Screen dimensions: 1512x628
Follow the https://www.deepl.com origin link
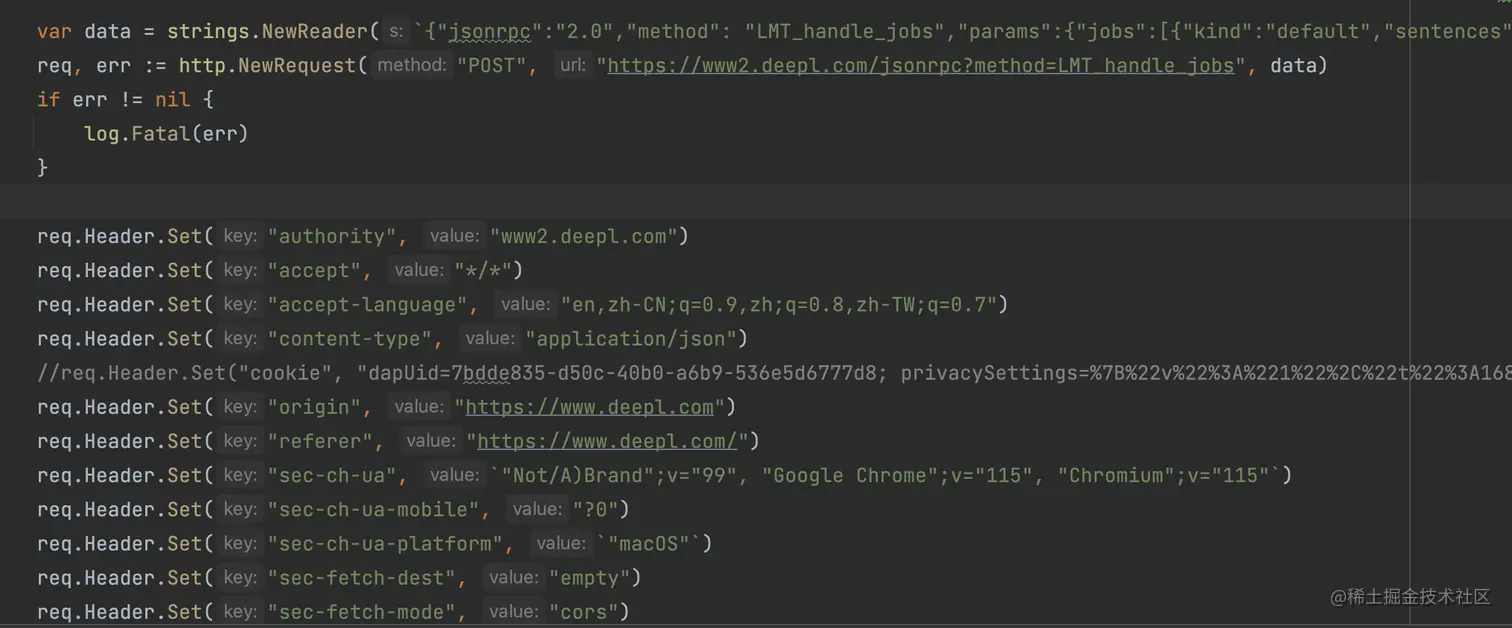tap(590, 406)
